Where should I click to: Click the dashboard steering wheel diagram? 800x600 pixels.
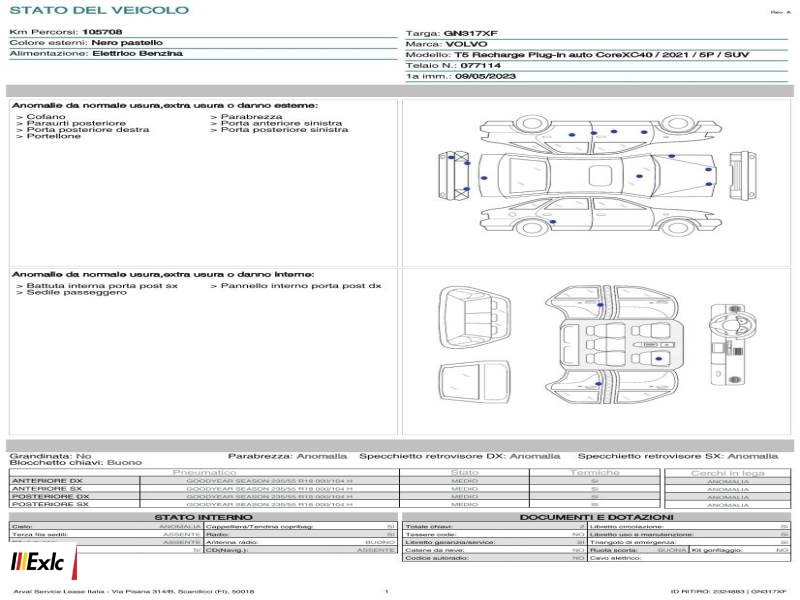tap(733, 344)
